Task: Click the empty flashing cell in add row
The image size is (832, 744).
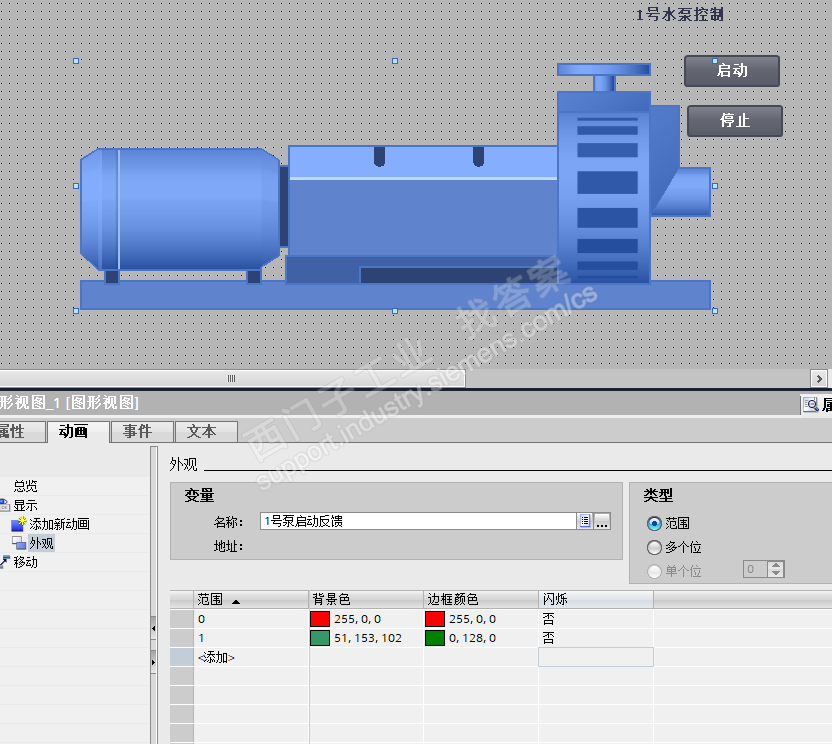Action: coord(596,657)
